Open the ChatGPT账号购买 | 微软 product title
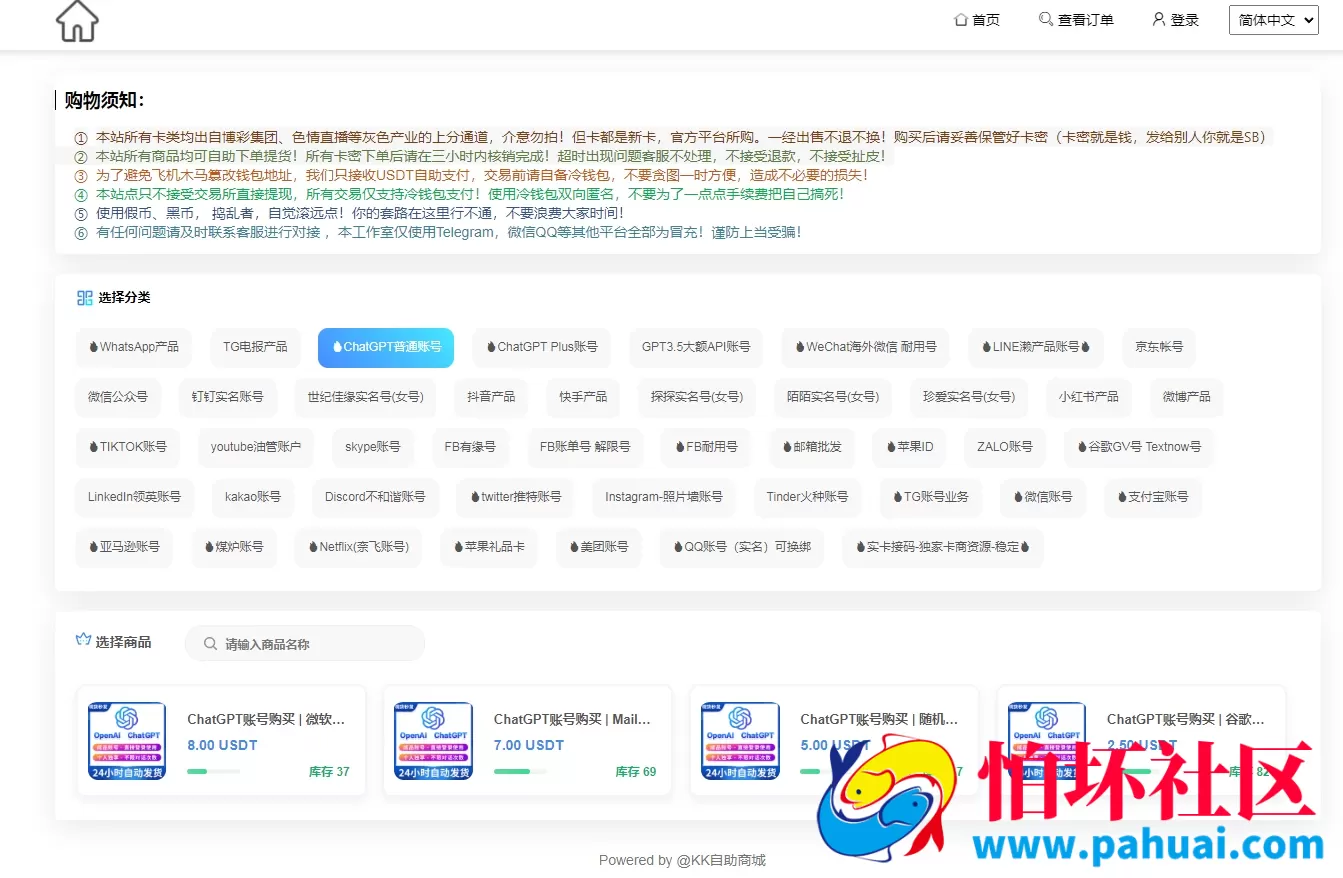 pyautogui.click(x=266, y=719)
